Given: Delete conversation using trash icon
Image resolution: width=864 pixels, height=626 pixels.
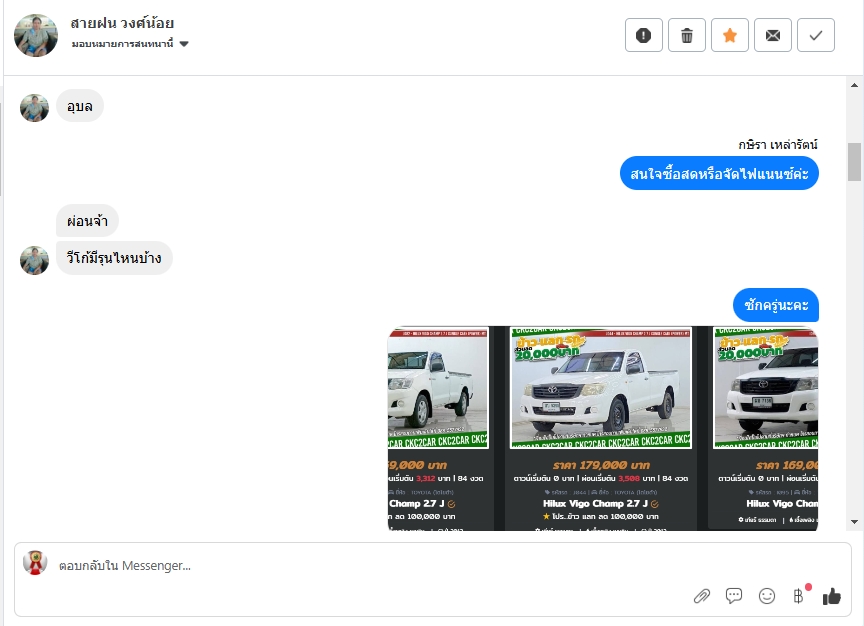Looking at the screenshot, I should pos(687,35).
